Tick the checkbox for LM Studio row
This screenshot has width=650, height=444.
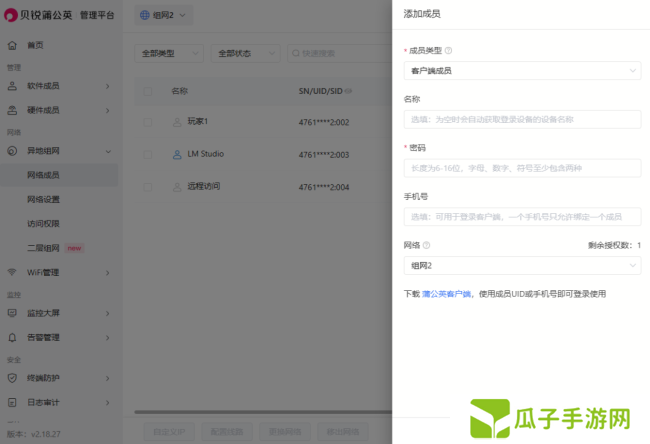[x=148, y=154]
